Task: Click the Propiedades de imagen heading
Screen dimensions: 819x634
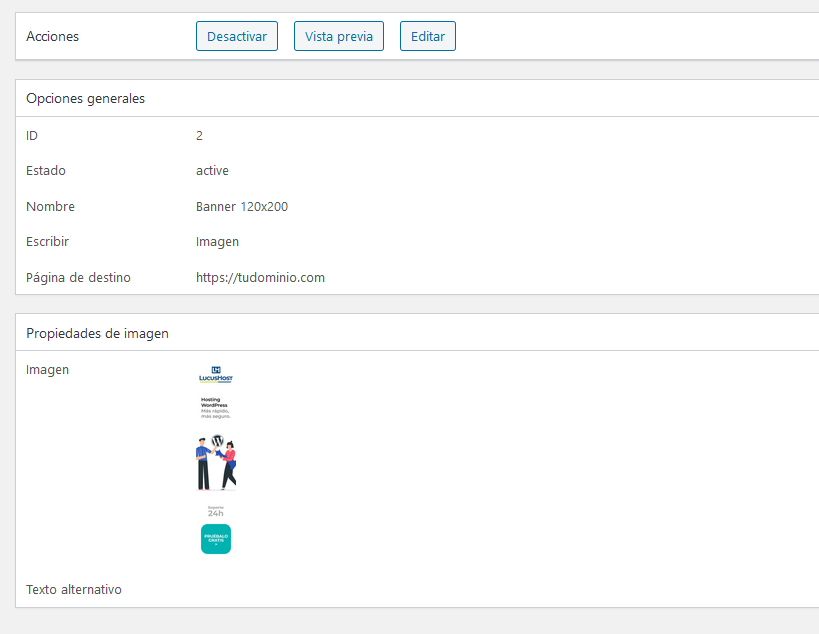Action: pyautogui.click(x=97, y=333)
